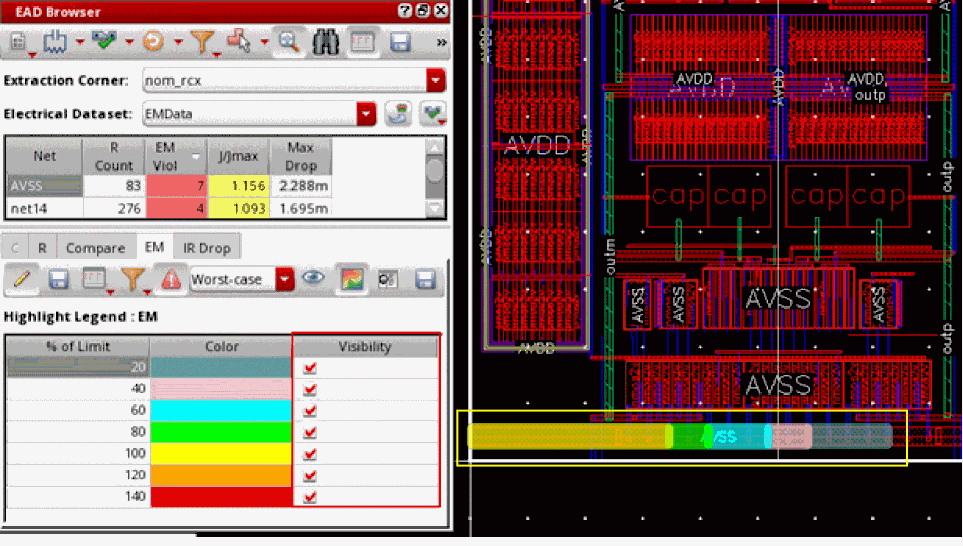Expand the Worst-case dropdown

[286, 279]
